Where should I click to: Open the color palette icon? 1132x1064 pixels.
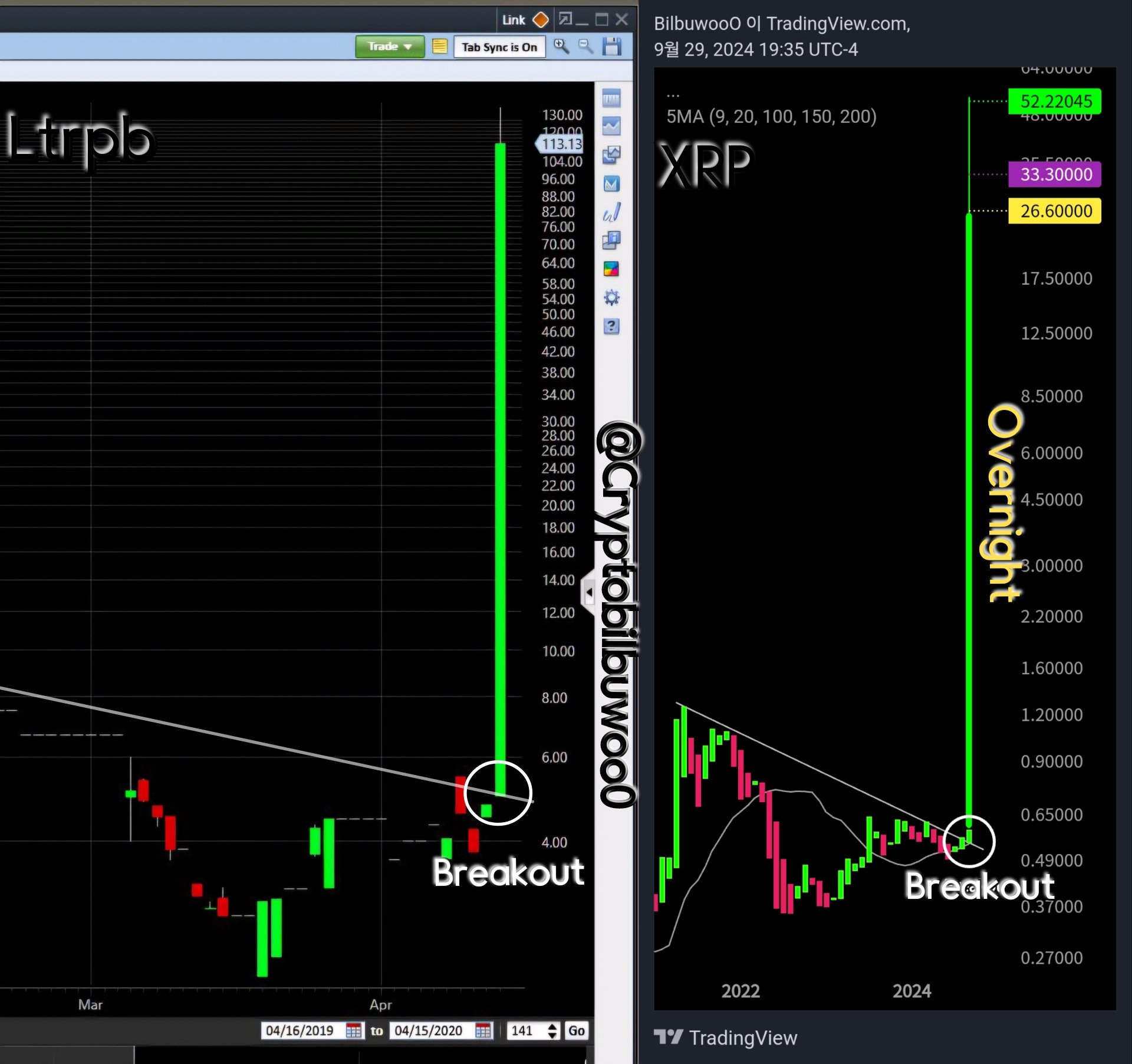(x=611, y=269)
